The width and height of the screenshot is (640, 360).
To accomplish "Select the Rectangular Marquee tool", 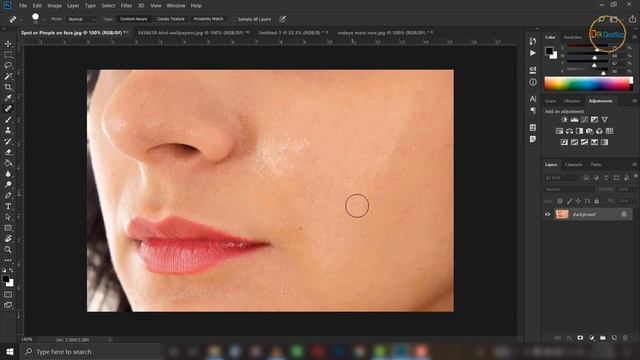I will tap(8, 55).
